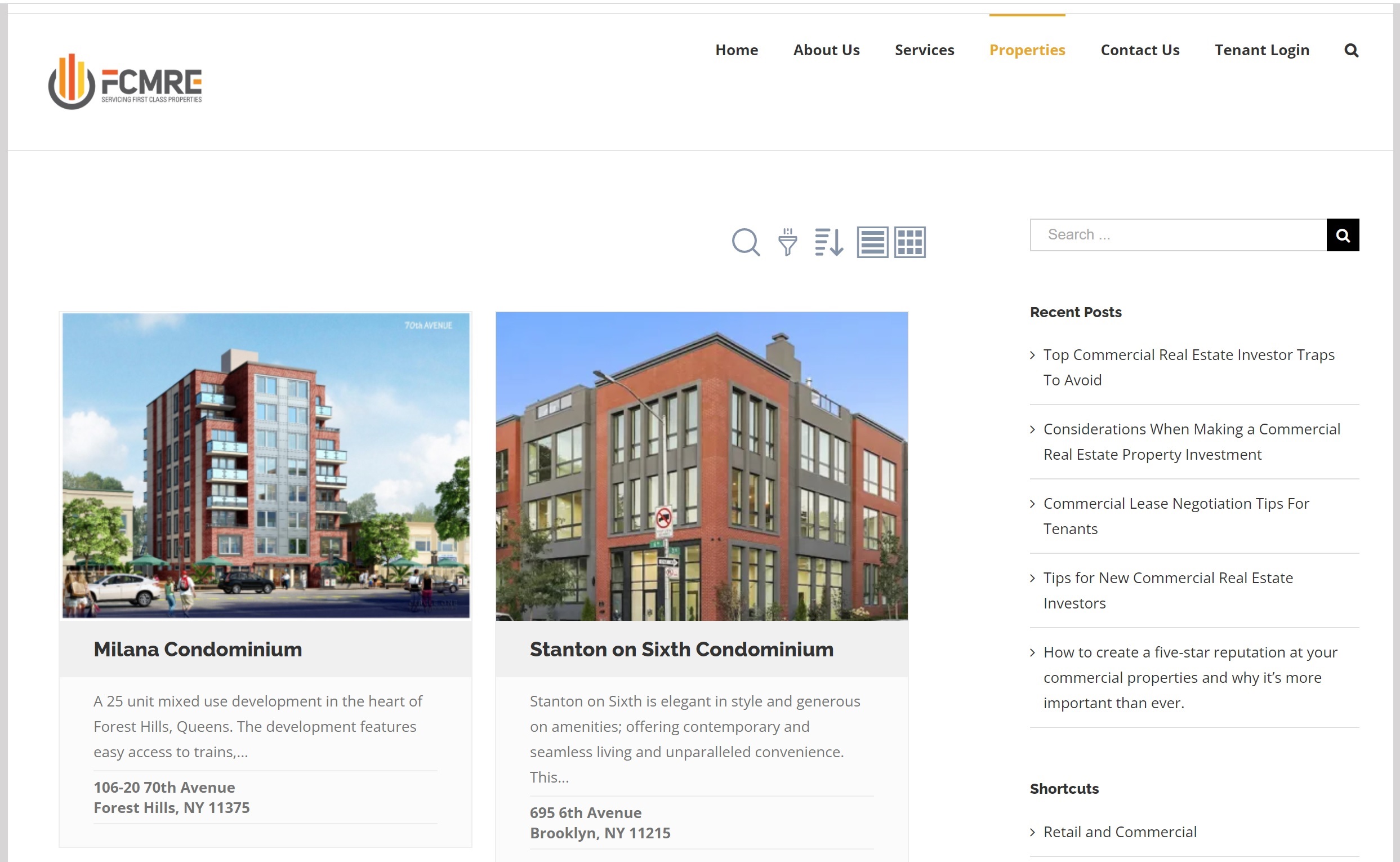Open the Services menu item
1400x862 pixels.
(x=924, y=50)
